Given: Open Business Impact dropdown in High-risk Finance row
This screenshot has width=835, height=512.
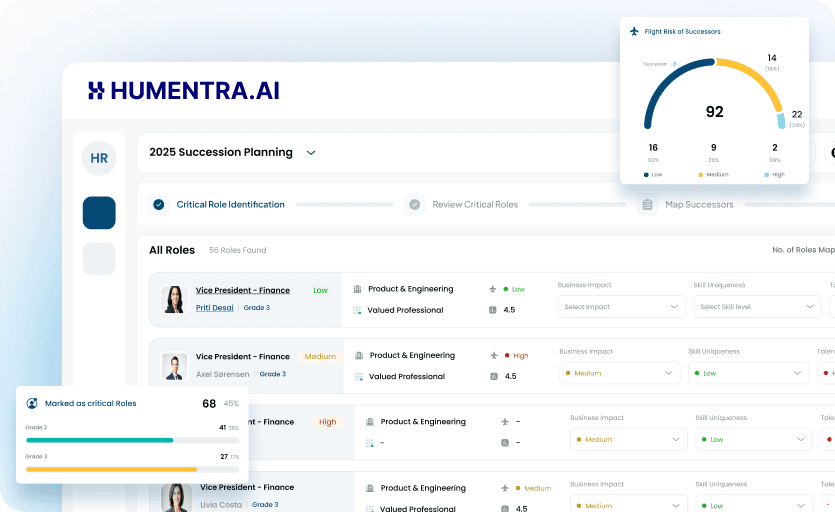Looking at the screenshot, I should click(x=628, y=440).
